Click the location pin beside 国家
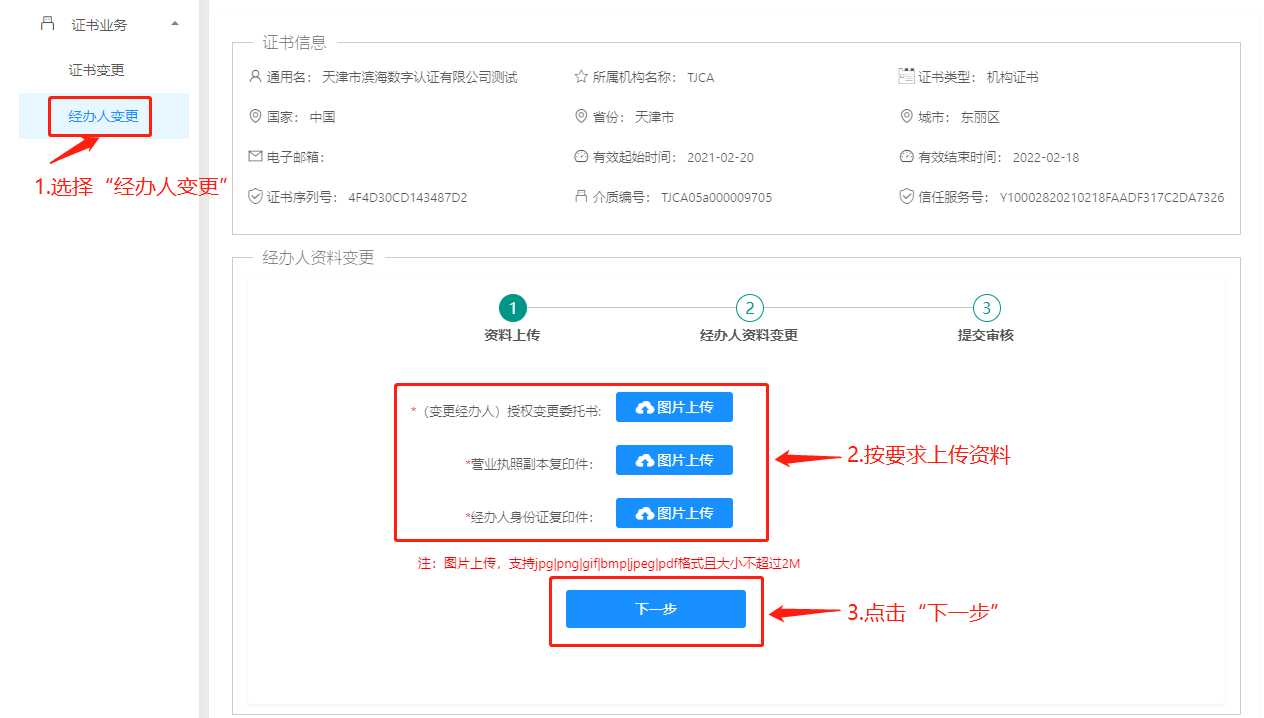The image size is (1264, 718). [255, 117]
